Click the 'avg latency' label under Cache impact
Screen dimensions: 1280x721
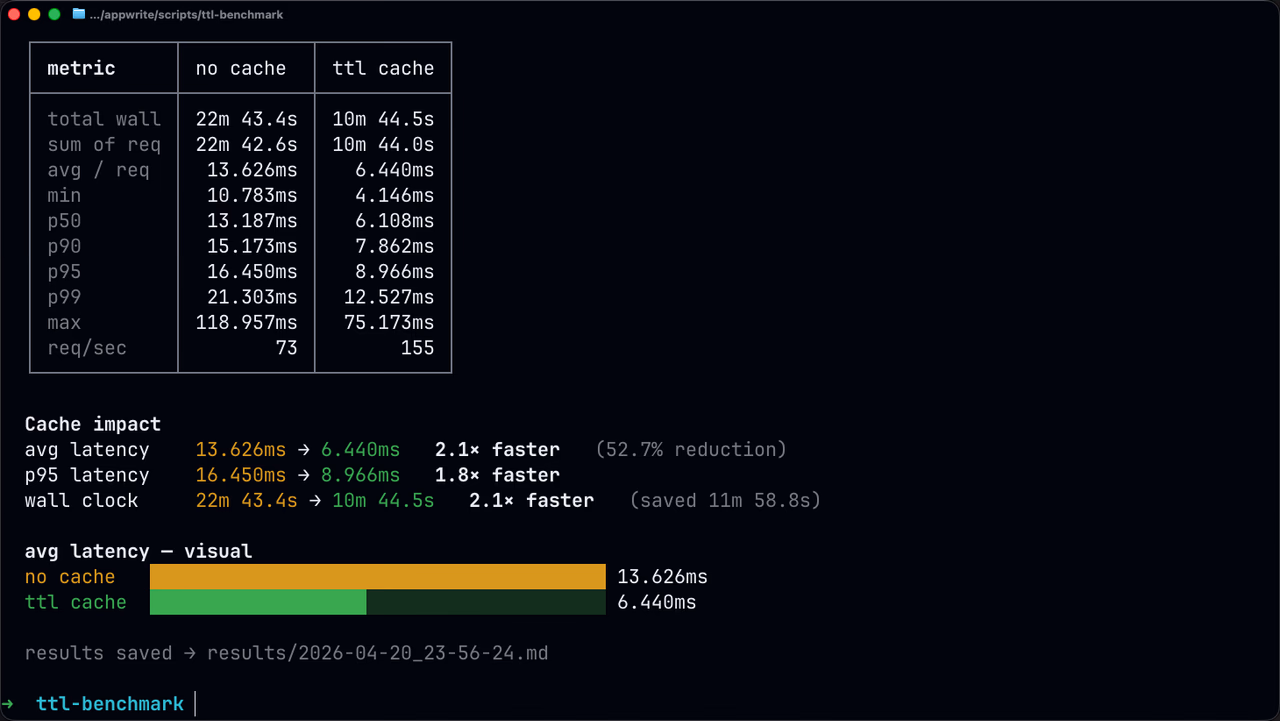87,450
